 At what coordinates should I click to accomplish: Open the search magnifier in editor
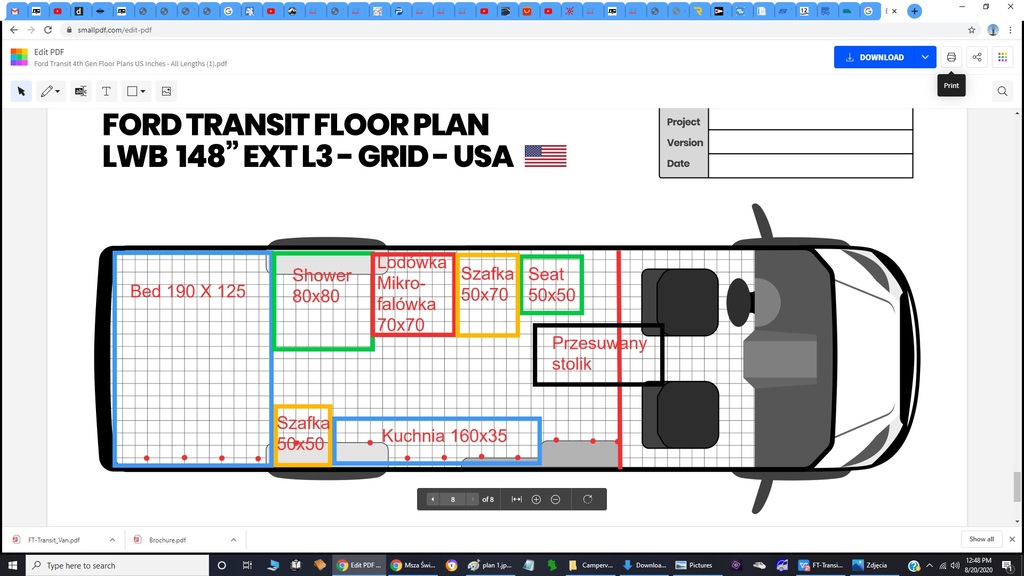1002,91
